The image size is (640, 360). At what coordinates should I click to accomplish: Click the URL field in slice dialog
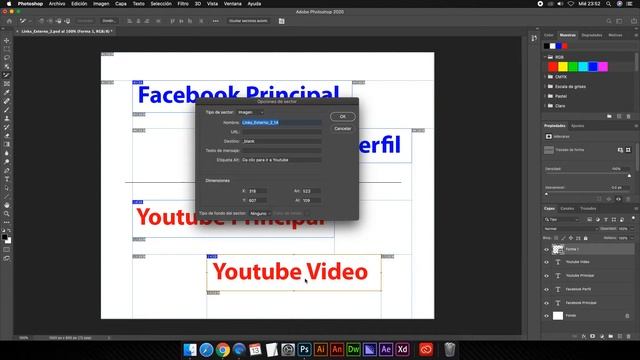[x=281, y=132]
